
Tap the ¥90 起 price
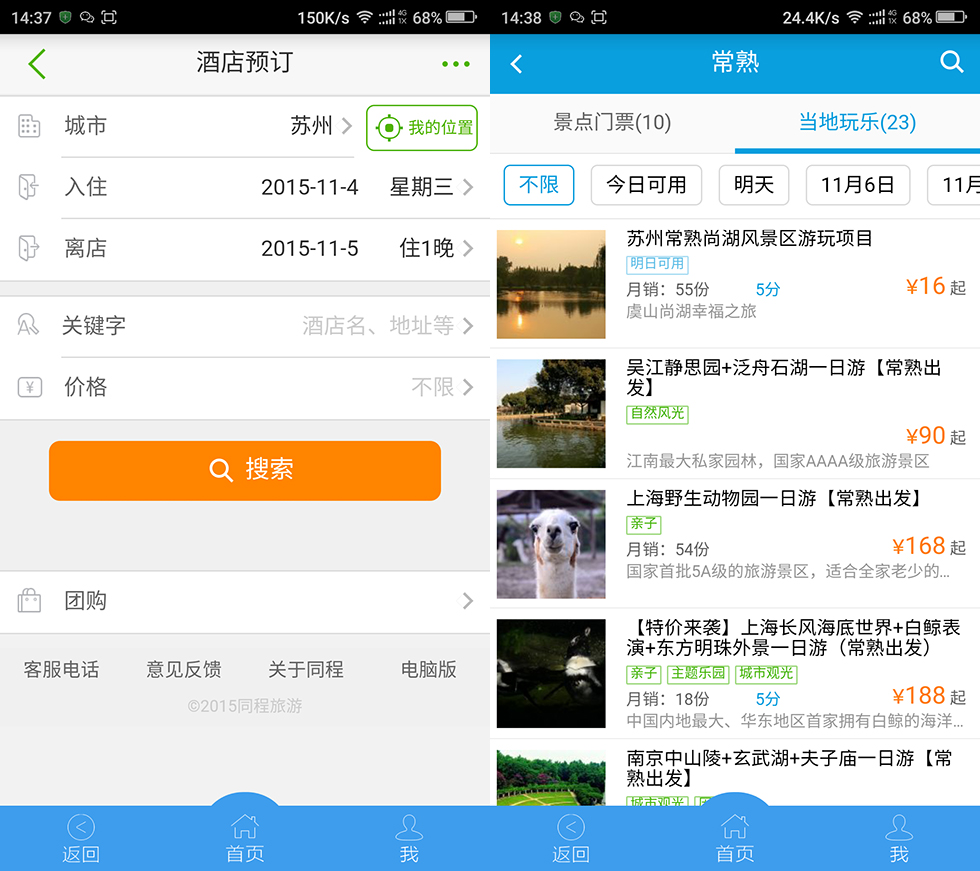coord(936,436)
